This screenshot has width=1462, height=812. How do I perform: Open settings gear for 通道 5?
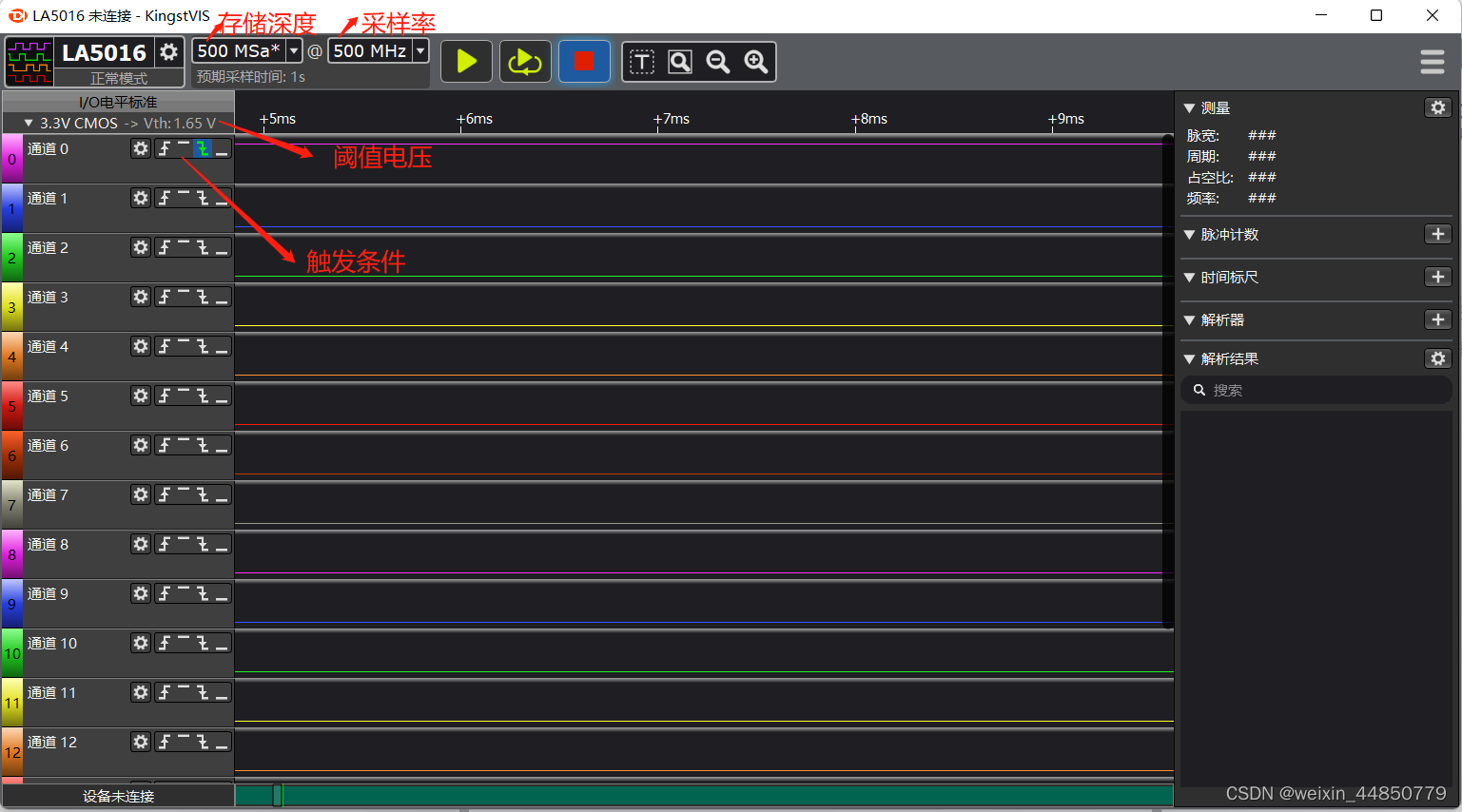point(141,396)
